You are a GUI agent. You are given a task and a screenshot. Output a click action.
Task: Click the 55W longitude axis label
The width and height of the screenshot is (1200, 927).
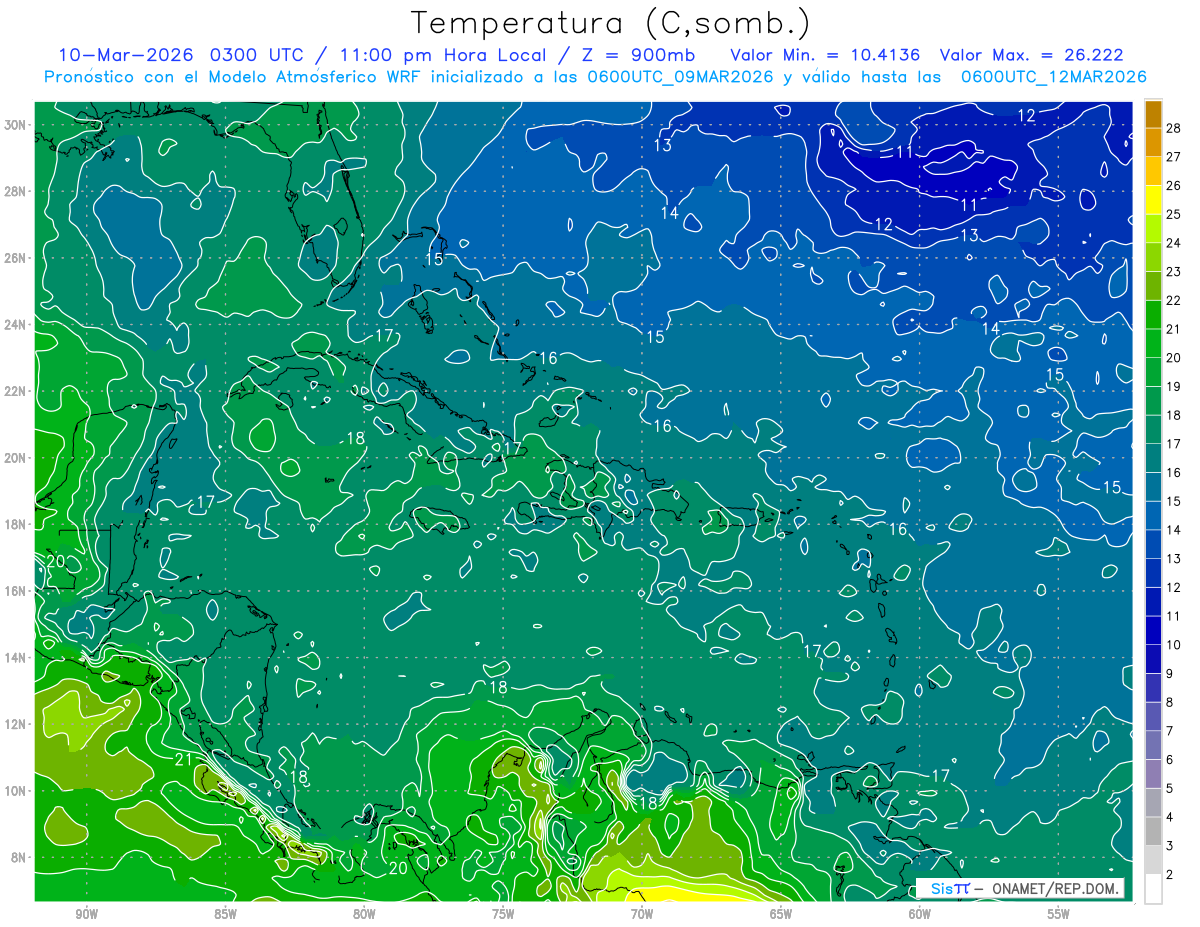[1059, 914]
